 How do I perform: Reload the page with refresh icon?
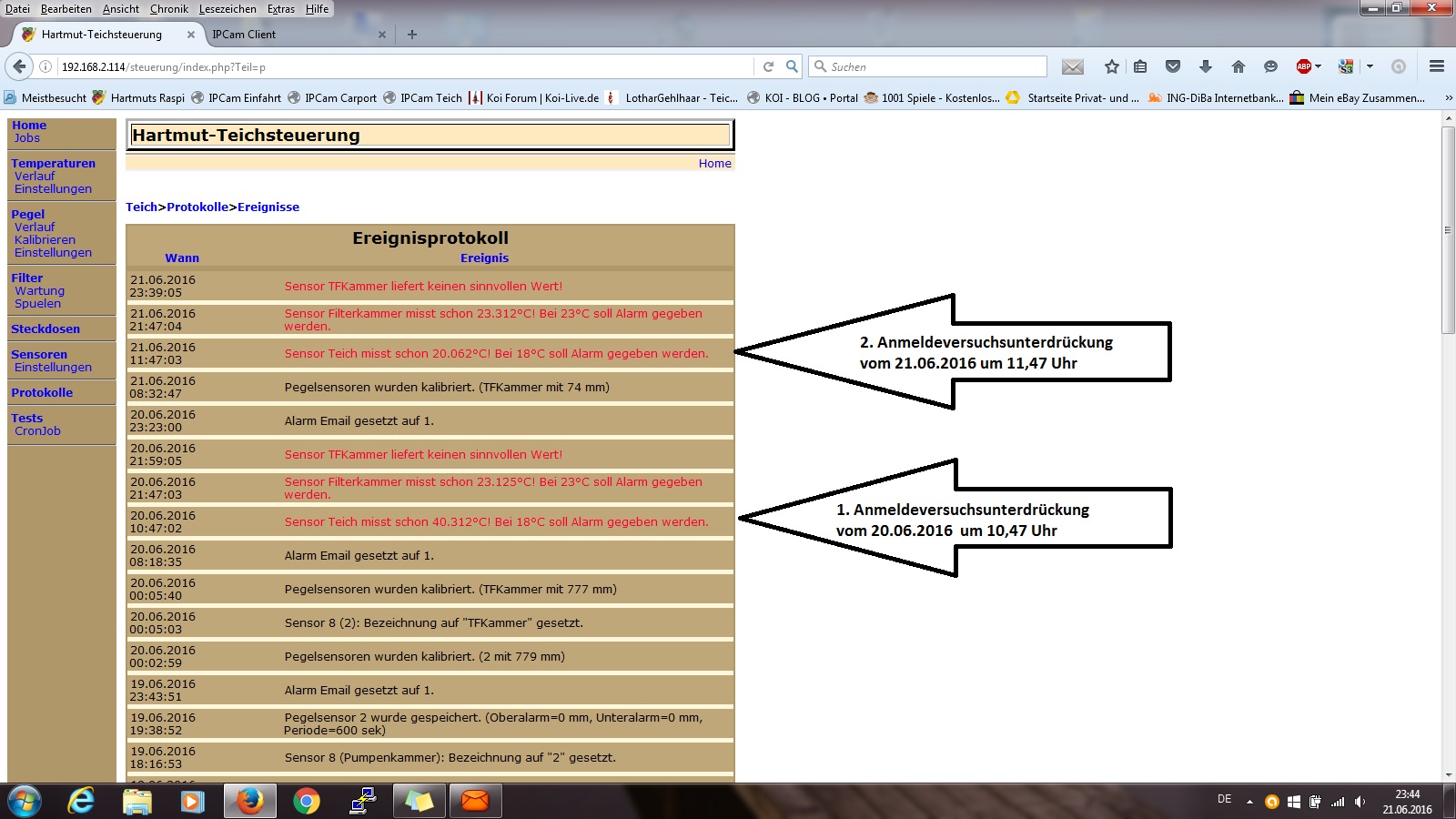coord(768,66)
